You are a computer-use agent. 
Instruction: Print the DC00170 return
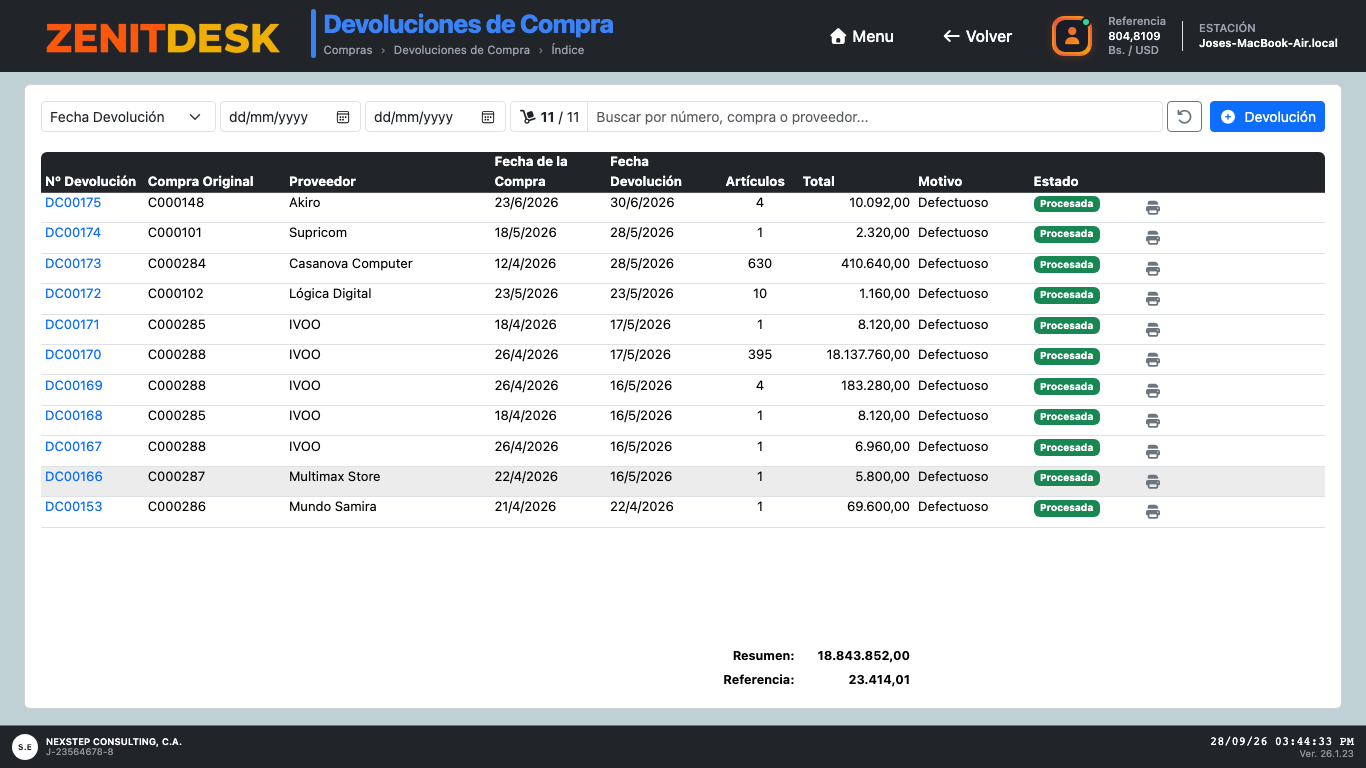click(x=1153, y=360)
